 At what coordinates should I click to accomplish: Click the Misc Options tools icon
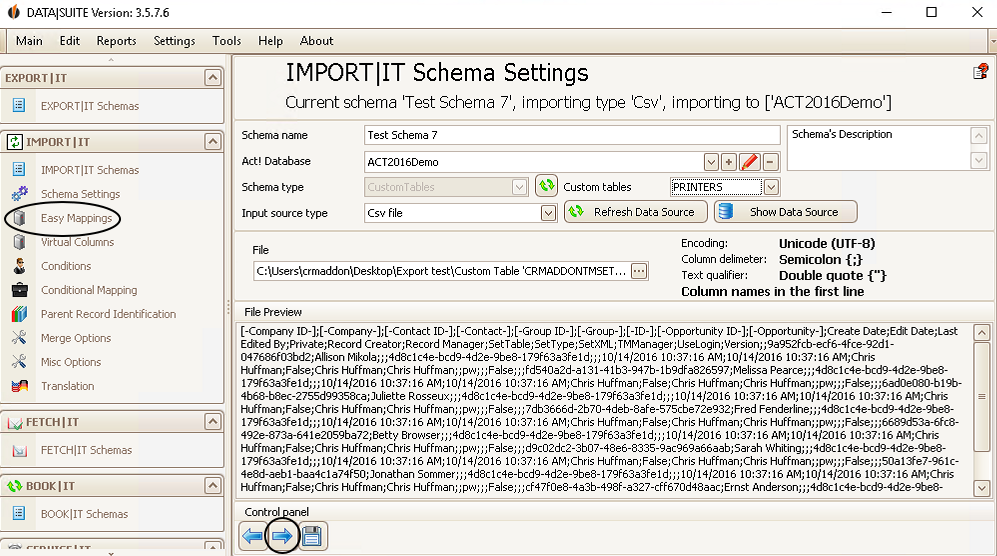pos(20,362)
